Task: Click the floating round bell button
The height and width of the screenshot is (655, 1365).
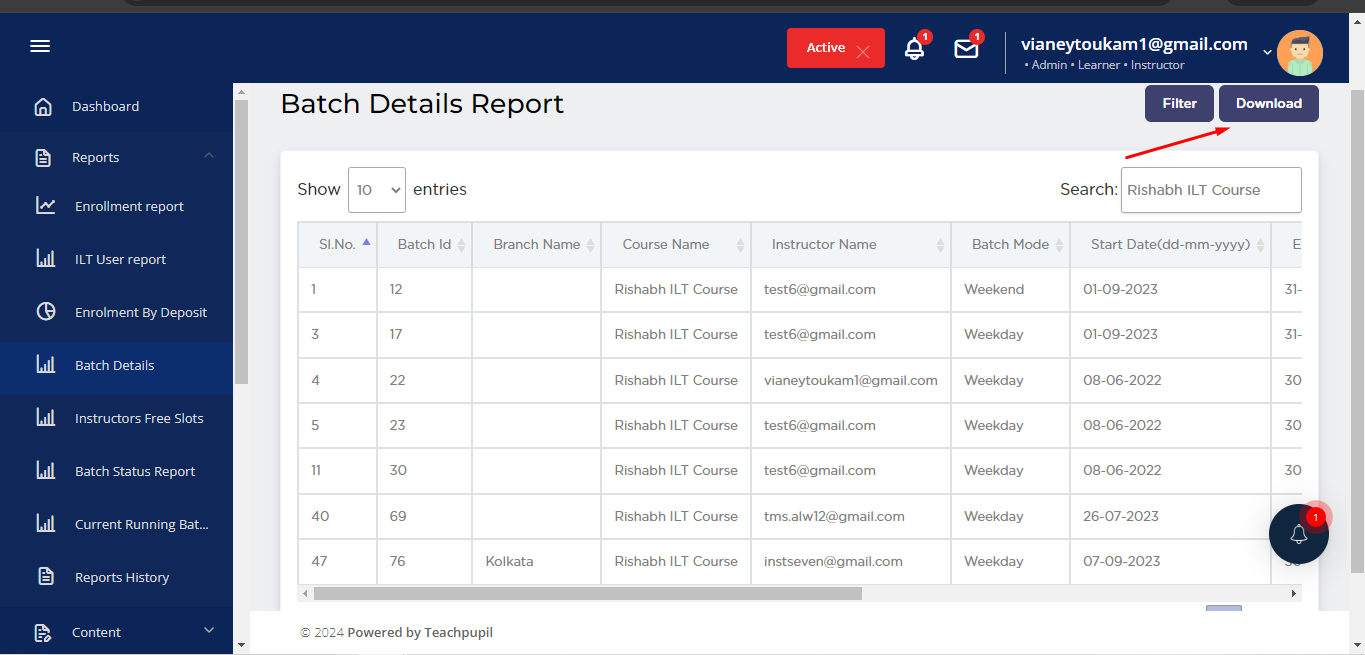Action: point(1298,534)
